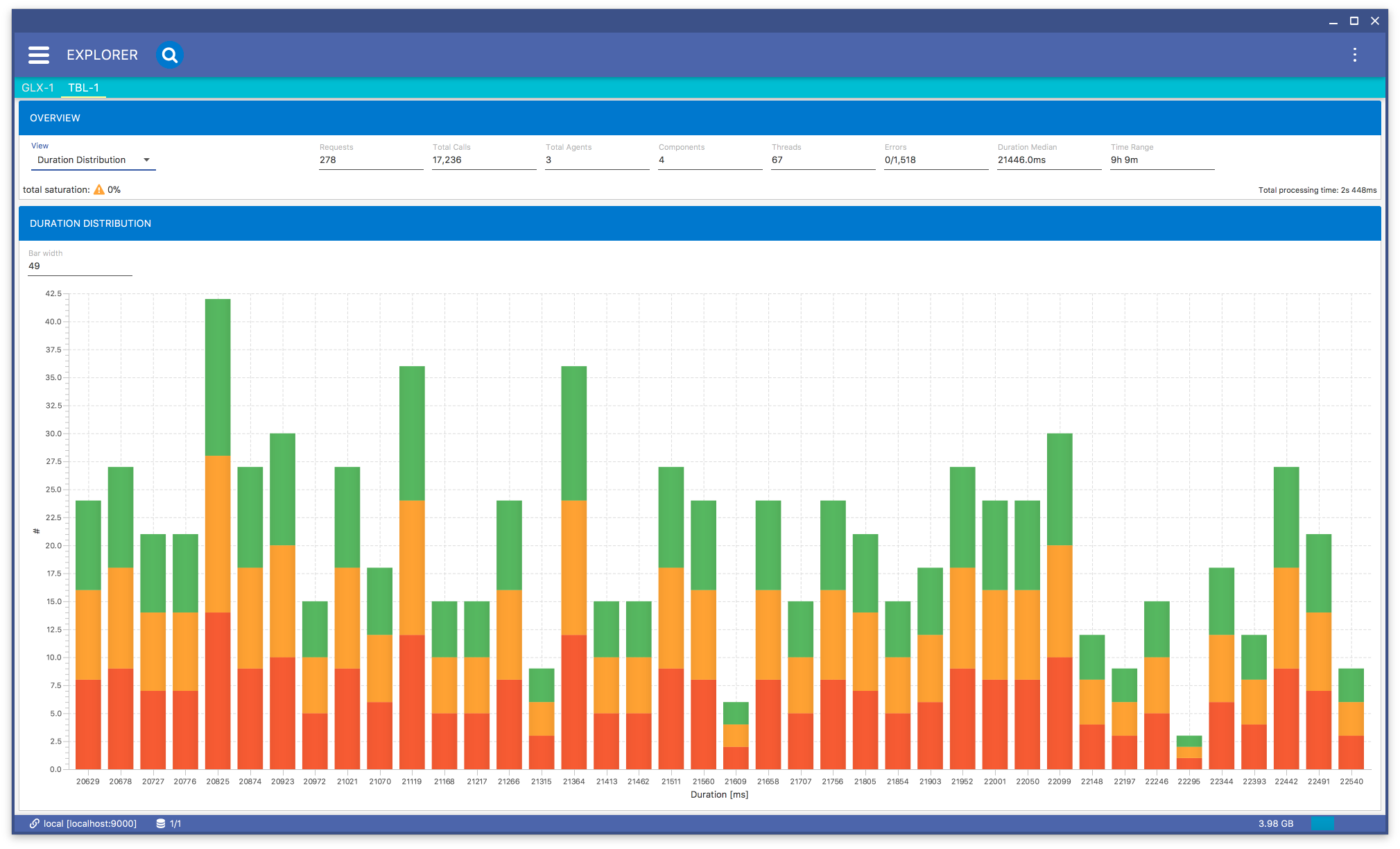1400x849 pixels.
Task: Click the bar at 22540 ms
Action: click(x=1351, y=719)
